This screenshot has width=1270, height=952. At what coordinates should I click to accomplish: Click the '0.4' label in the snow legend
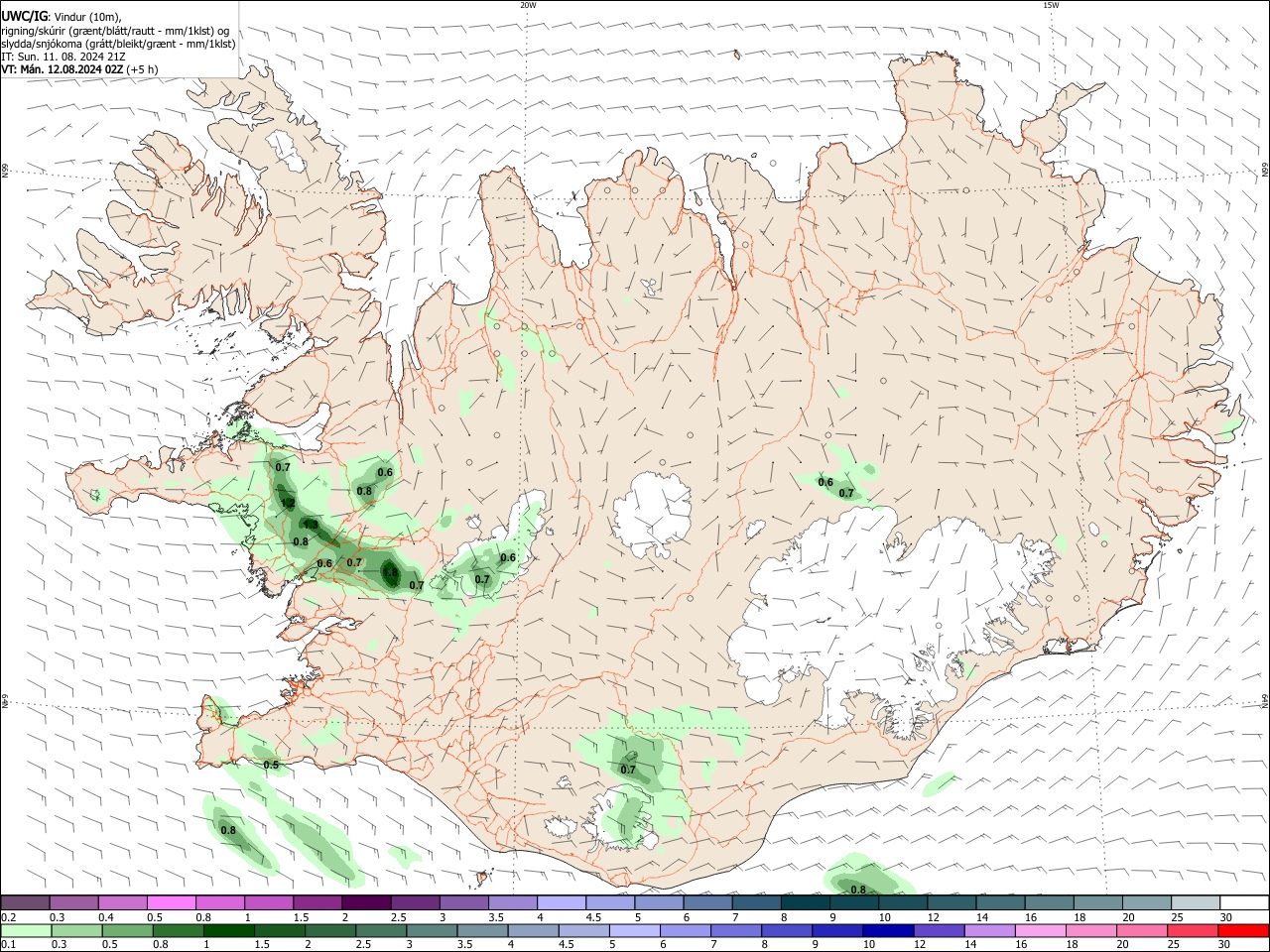(106, 917)
